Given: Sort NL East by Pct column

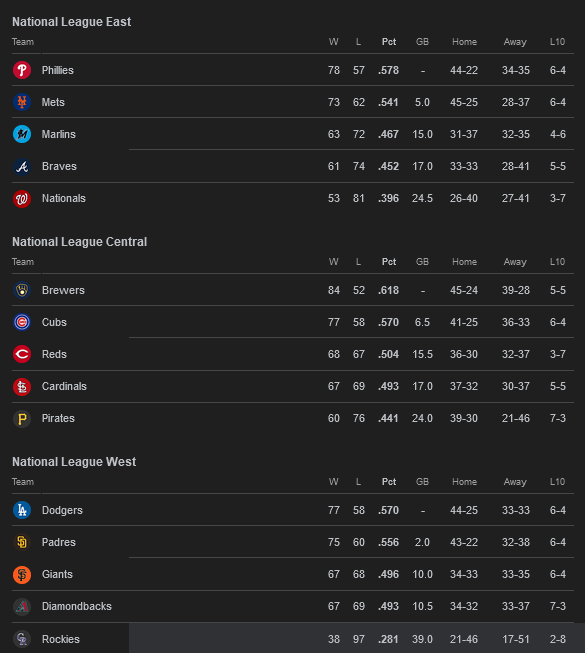Looking at the screenshot, I should (389, 42).
